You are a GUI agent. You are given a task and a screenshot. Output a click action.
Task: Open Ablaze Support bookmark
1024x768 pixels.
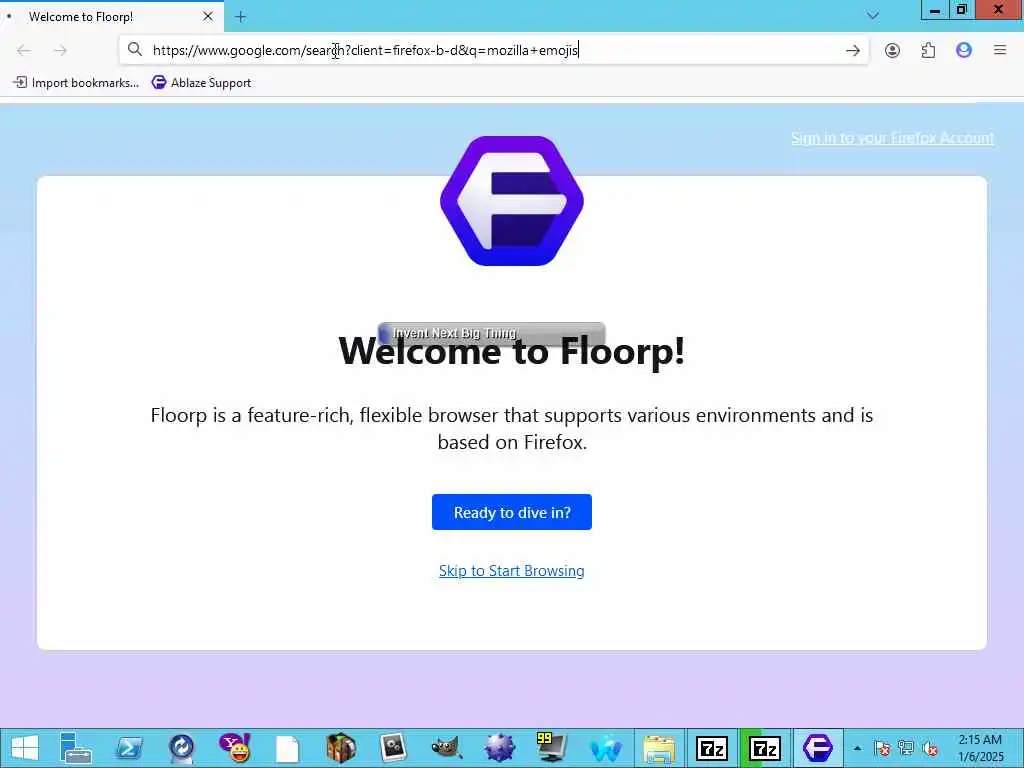click(x=201, y=82)
